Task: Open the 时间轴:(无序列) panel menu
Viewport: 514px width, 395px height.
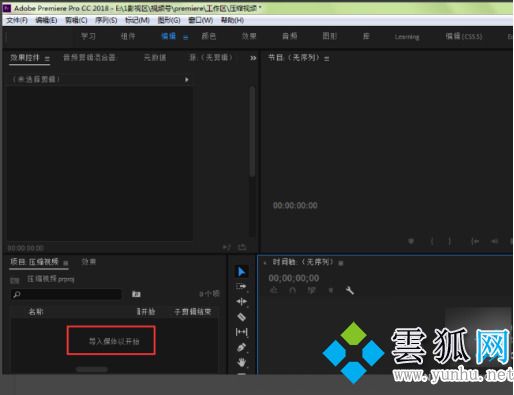Action: [341, 263]
